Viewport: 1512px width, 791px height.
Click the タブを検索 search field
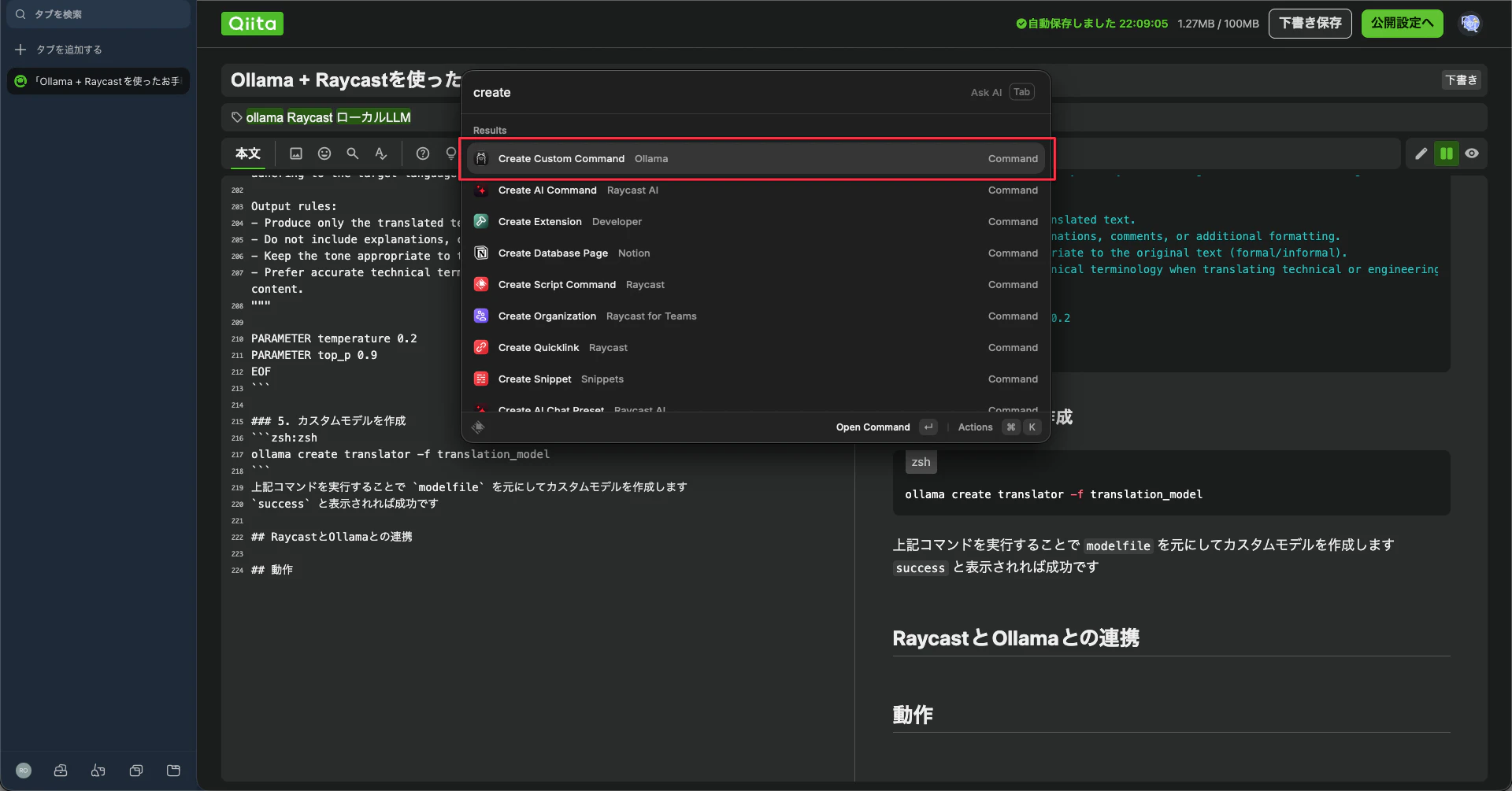pos(98,14)
